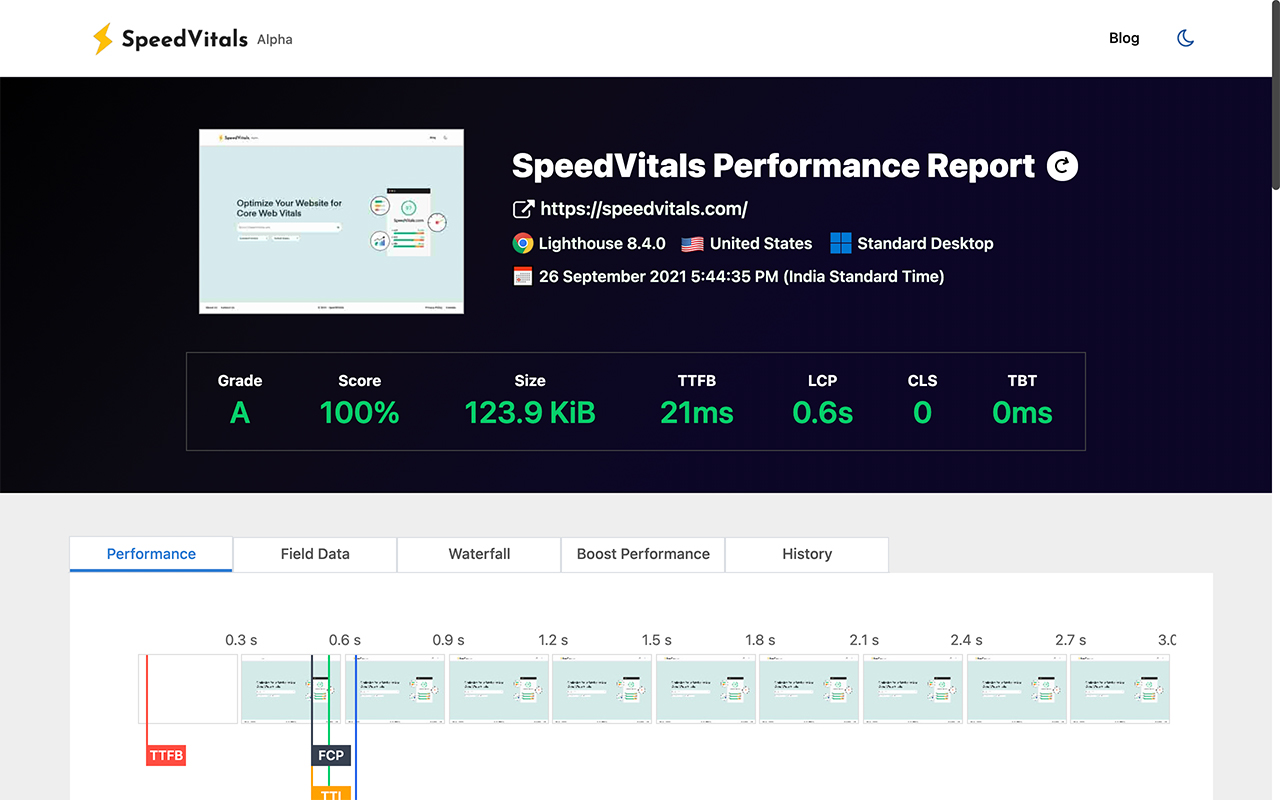Open the site via the external link icon

click(522, 209)
